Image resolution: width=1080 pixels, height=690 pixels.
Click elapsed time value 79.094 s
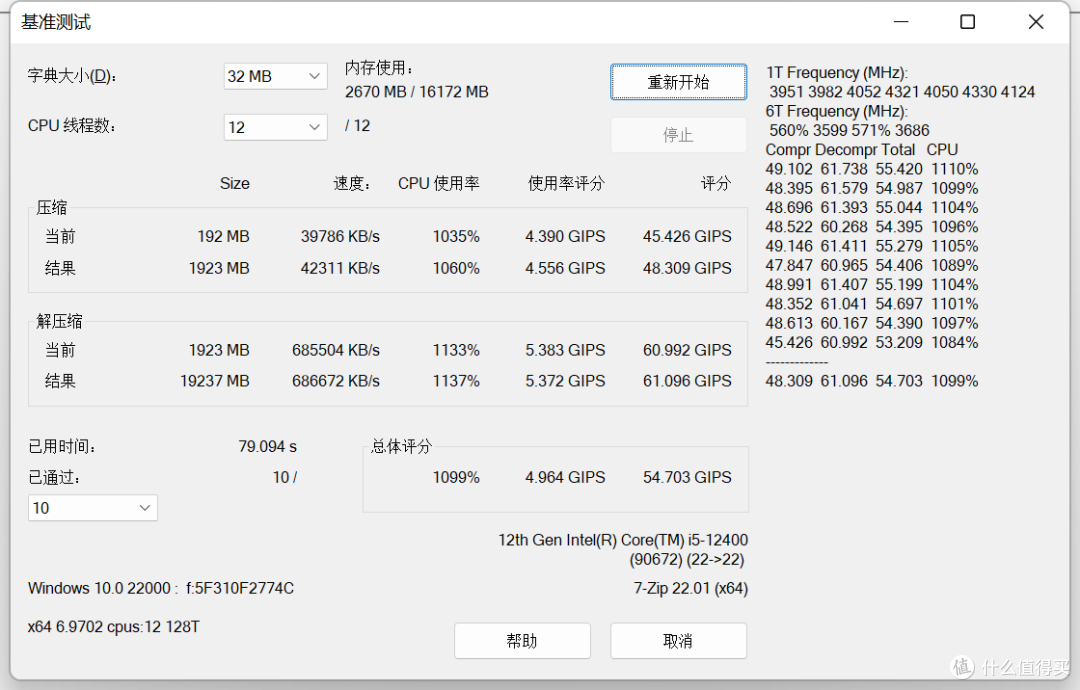268,447
